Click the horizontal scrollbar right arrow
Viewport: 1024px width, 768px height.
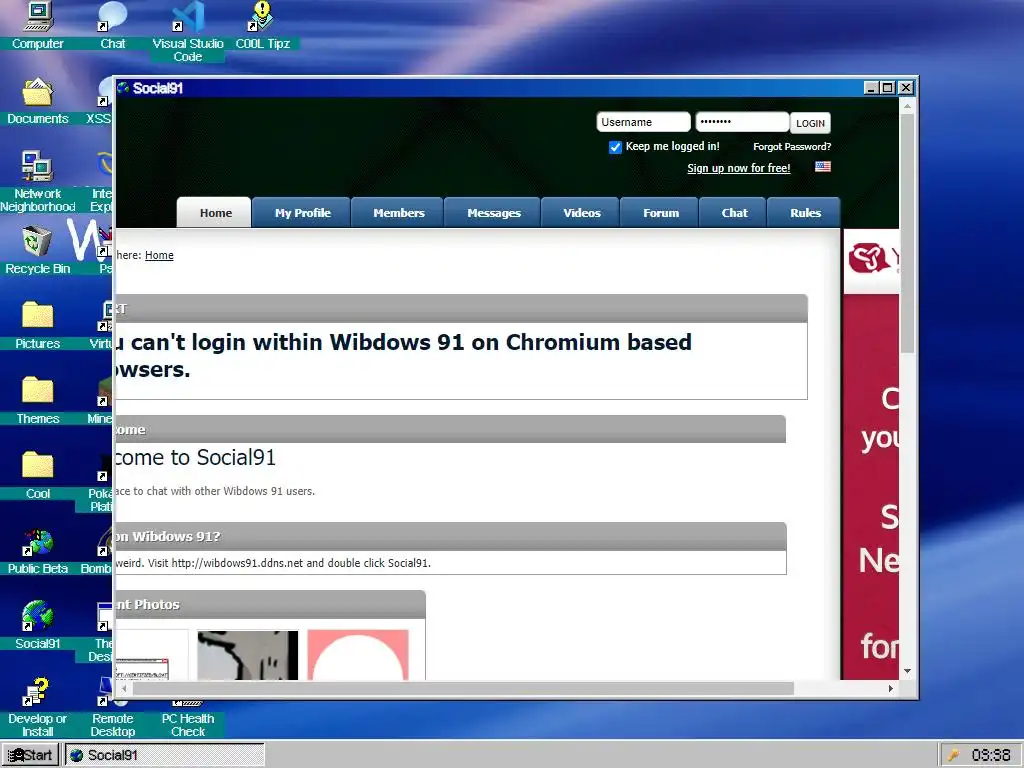[x=891, y=688]
